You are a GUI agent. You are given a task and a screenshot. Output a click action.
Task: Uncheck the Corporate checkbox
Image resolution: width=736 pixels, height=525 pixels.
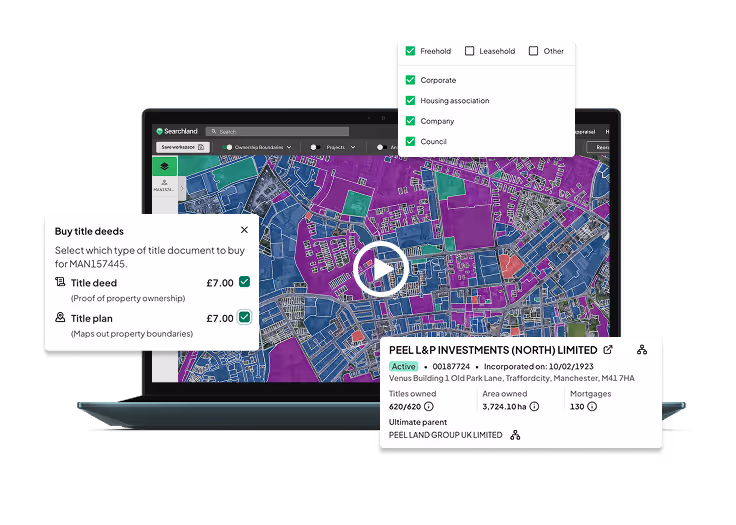pyautogui.click(x=410, y=80)
